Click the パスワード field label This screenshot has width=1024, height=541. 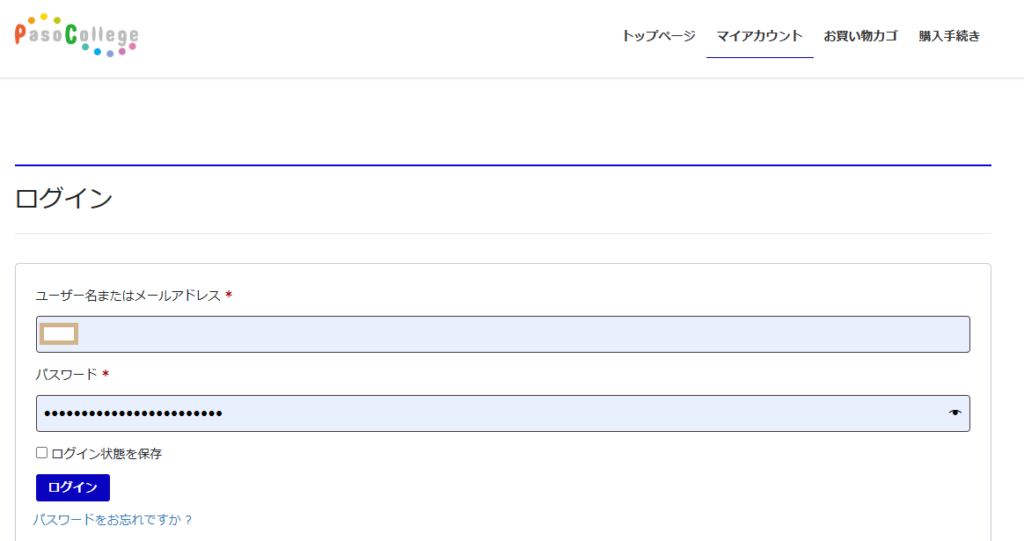(x=66, y=374)
